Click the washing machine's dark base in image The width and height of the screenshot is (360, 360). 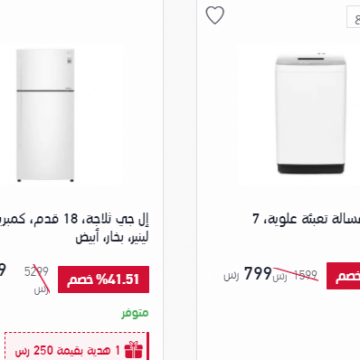pos(310,168)
